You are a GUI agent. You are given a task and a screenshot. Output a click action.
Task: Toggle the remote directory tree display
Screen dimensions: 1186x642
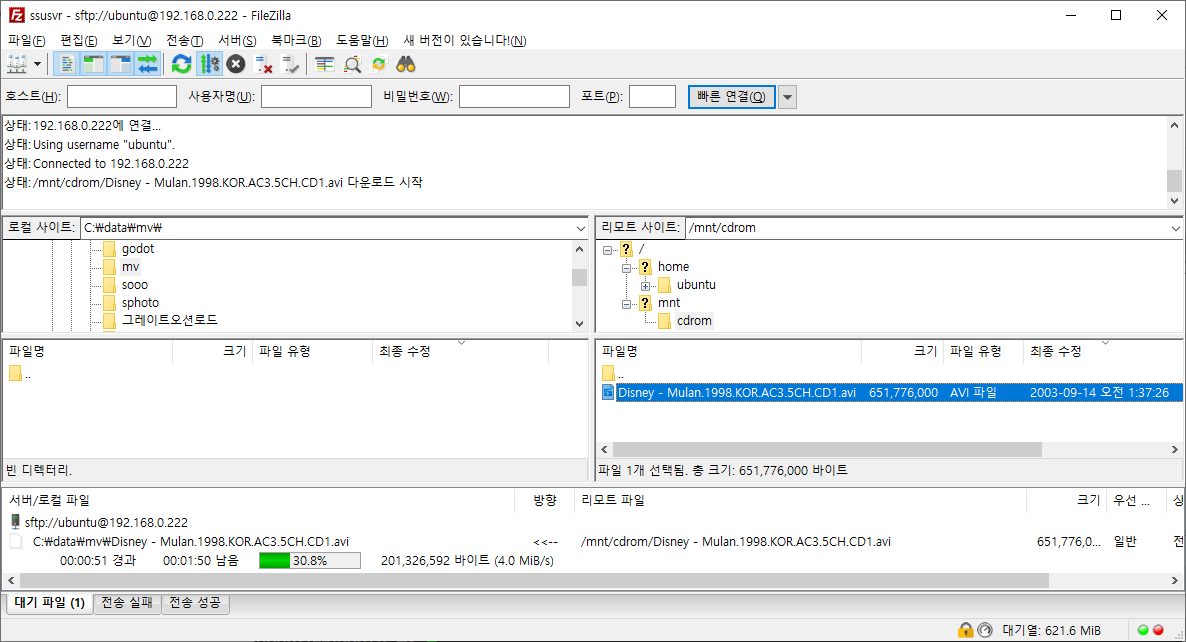tap(120, 64)
